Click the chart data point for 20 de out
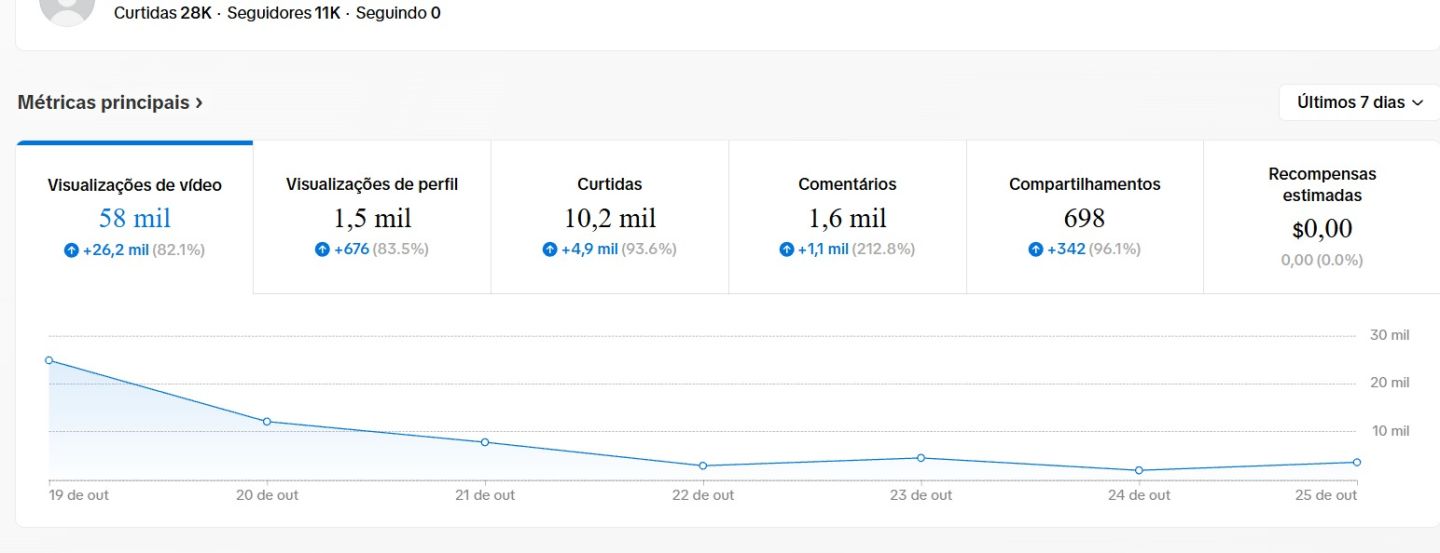The image size is (1440, 553). (267, 421)
